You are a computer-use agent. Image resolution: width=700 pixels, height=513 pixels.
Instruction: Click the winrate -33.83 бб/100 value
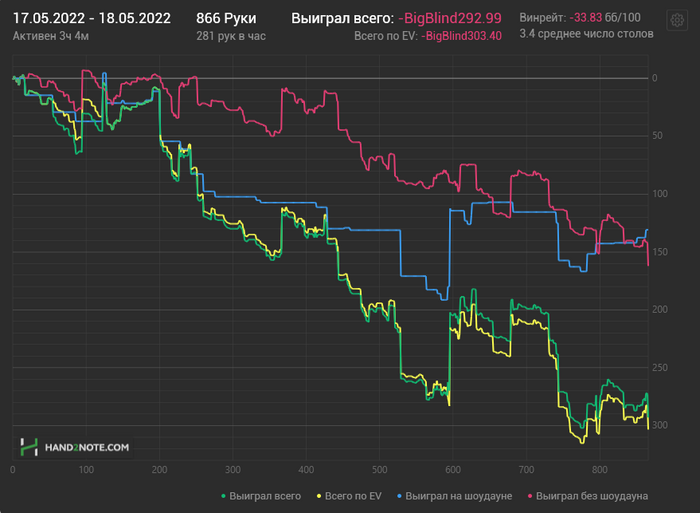(x=605, y=17)
